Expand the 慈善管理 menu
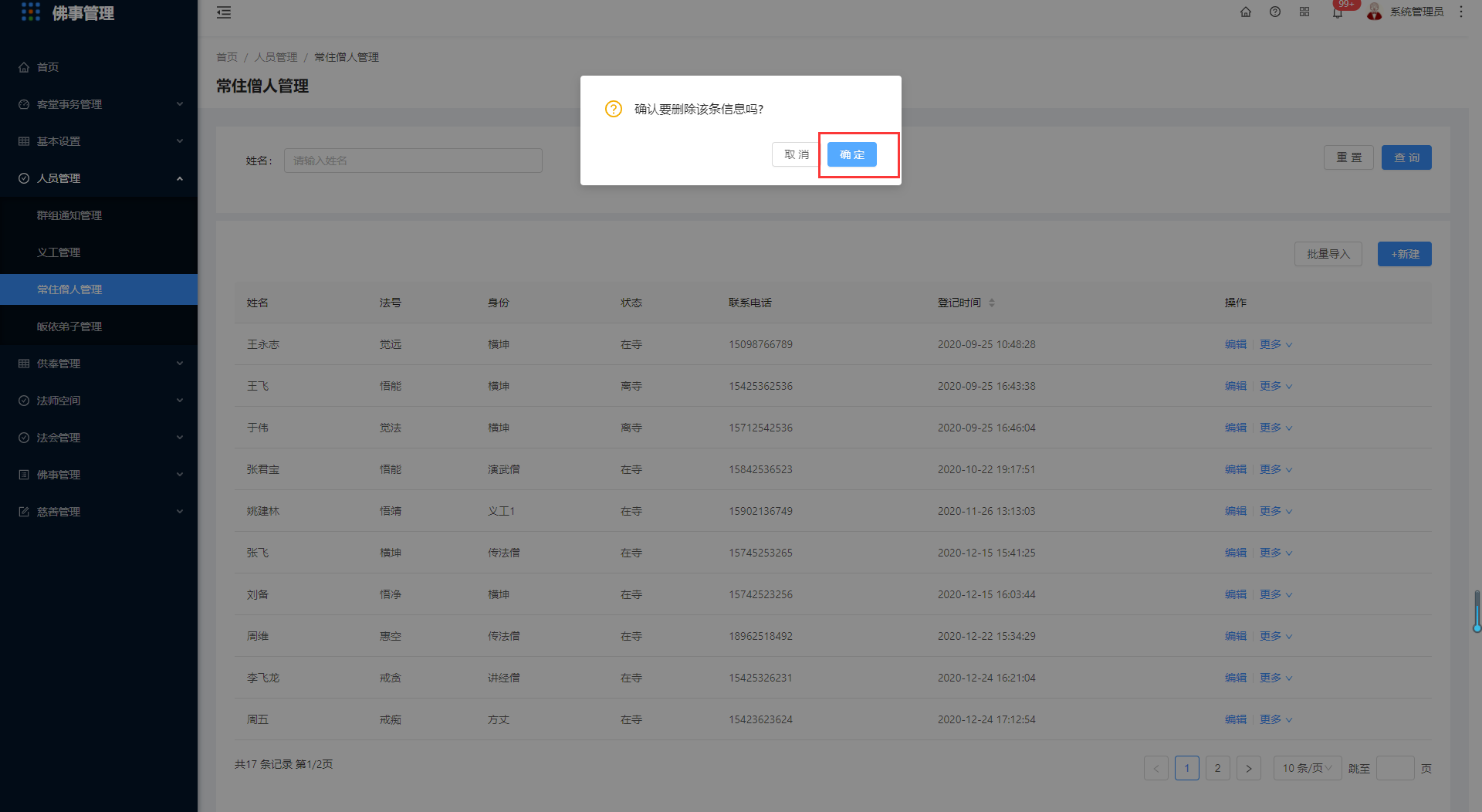This screenshot has height=812, width=1482. [x=180, y=512]
